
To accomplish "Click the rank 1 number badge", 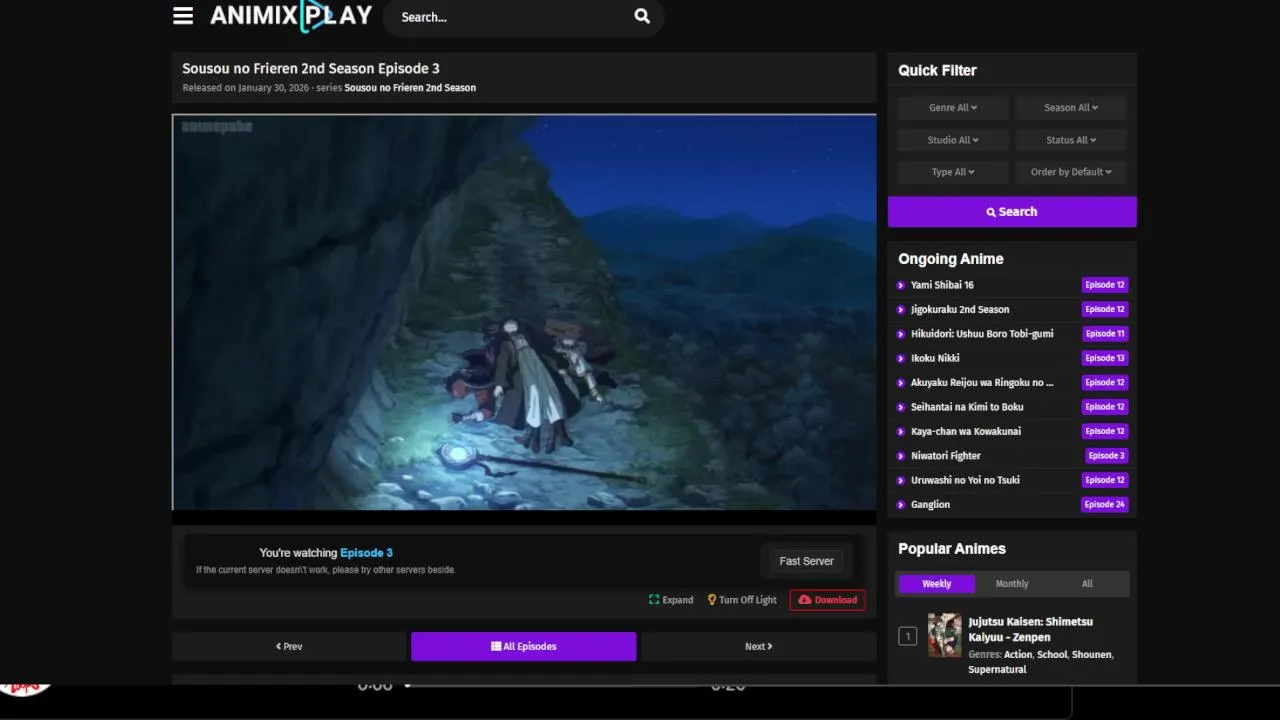I will (907, 636).
